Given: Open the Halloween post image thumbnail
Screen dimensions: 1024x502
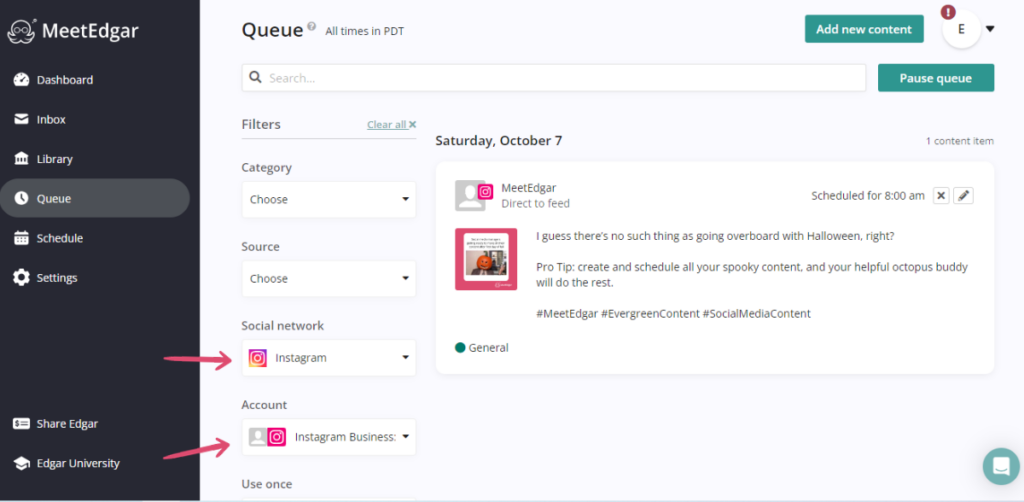Looking at the screenshot, I should pyautogui.click(x=486, y=259).
